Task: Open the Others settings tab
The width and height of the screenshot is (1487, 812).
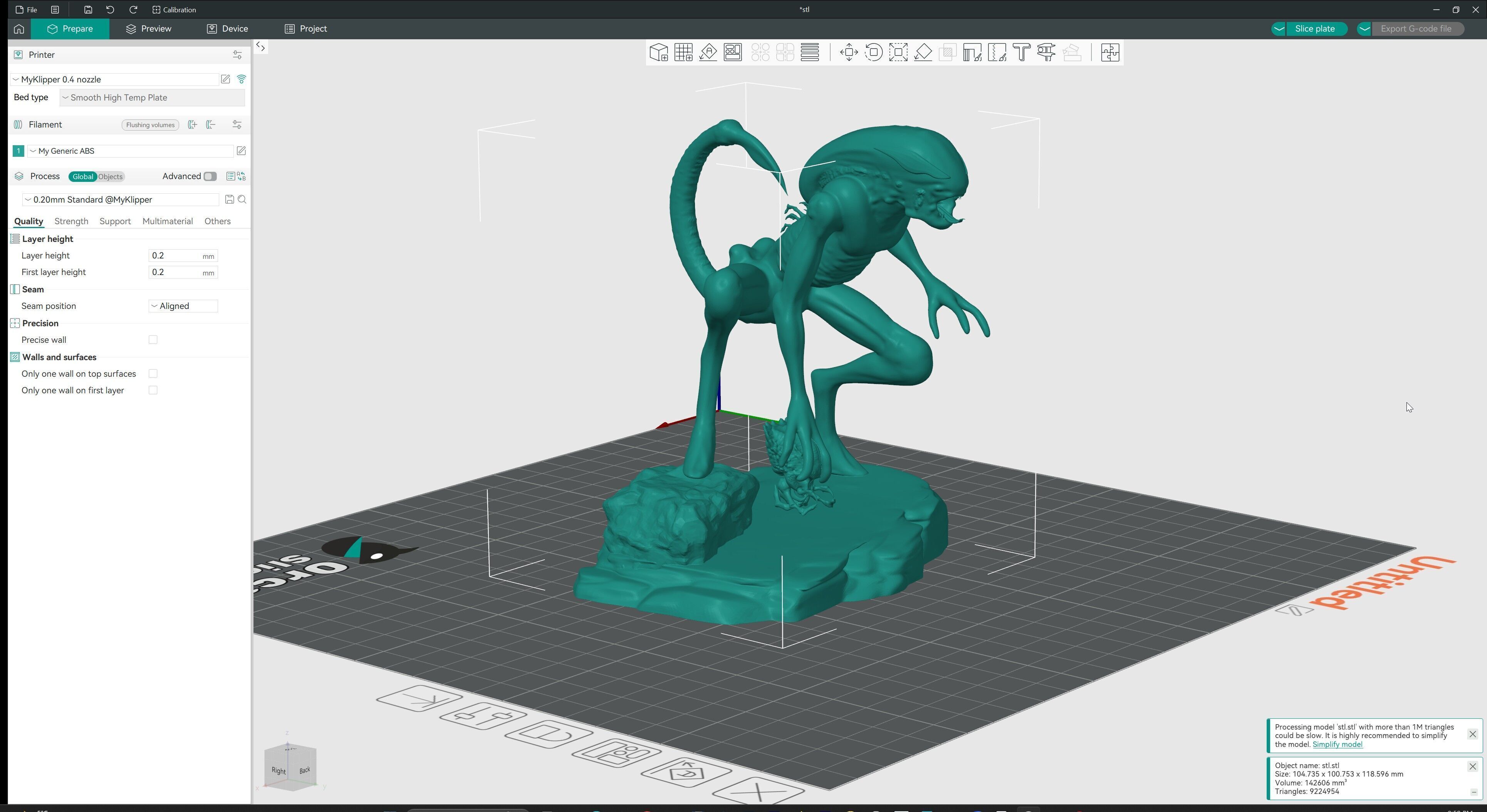Action: (217, 221)
